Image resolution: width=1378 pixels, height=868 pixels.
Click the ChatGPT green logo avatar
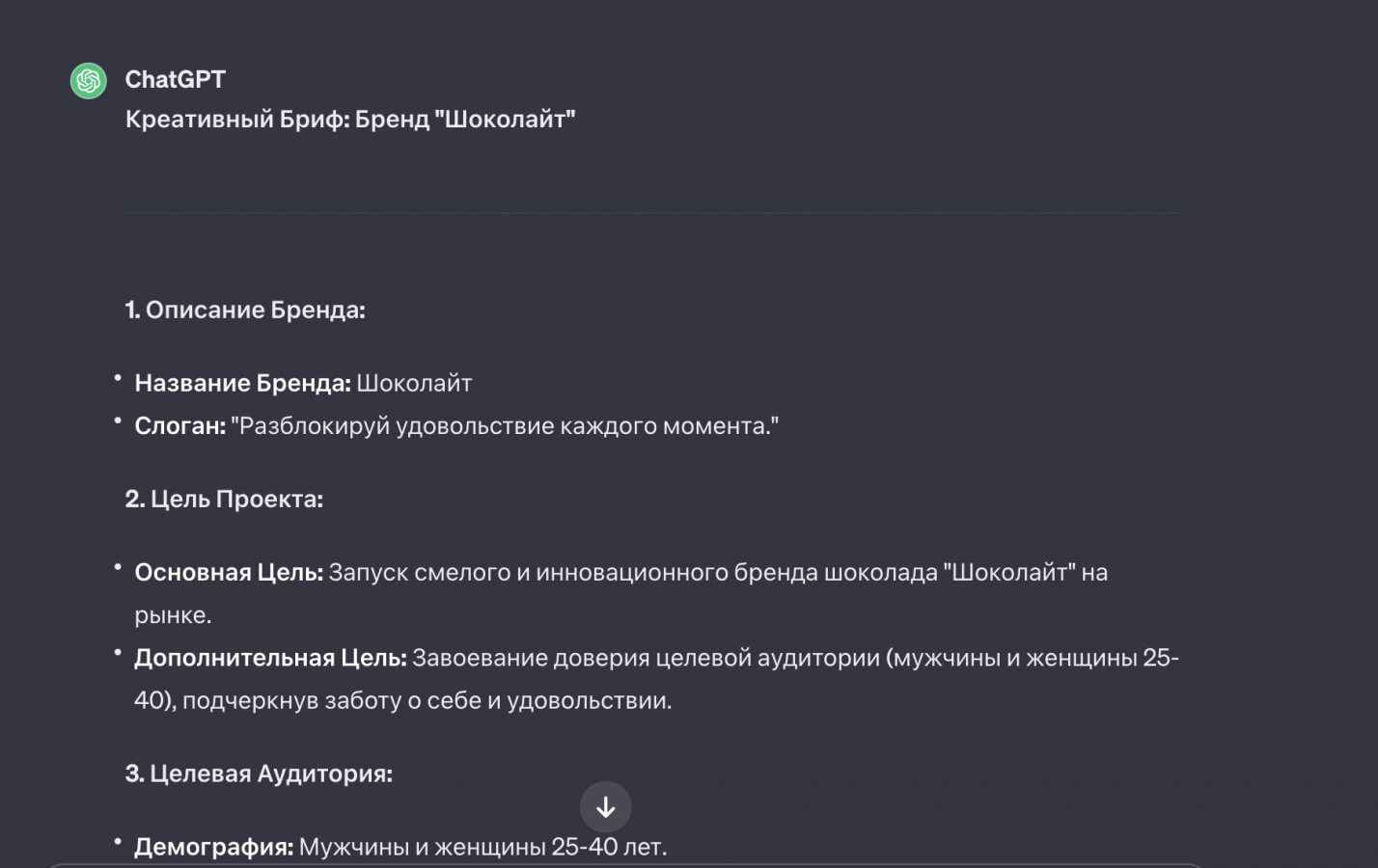[88, 81]
